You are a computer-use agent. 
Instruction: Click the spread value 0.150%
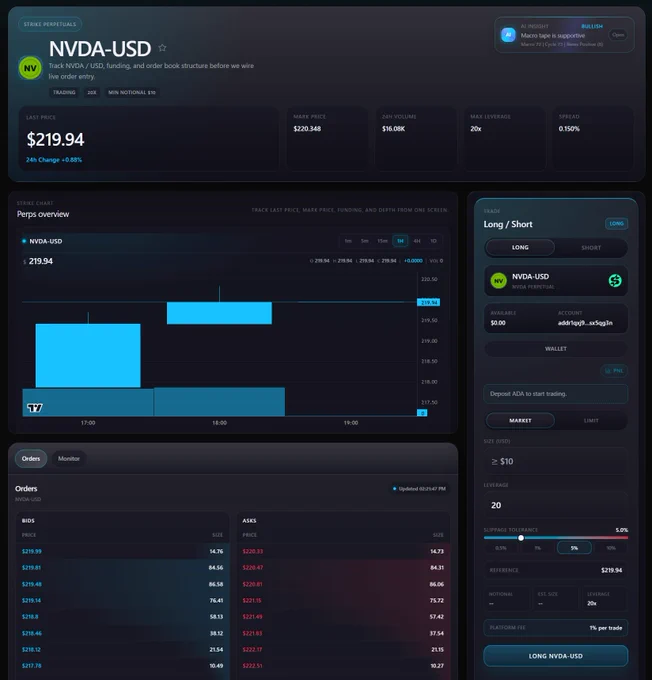click(x=569, y=129)
